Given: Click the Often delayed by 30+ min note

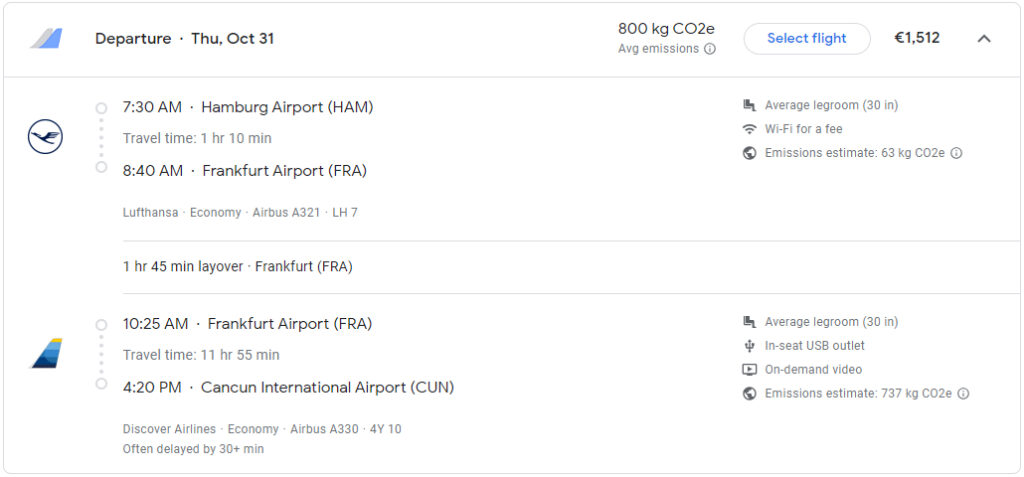Looking at the screenshot, I should pyautogui.click(x=193, y=449).
